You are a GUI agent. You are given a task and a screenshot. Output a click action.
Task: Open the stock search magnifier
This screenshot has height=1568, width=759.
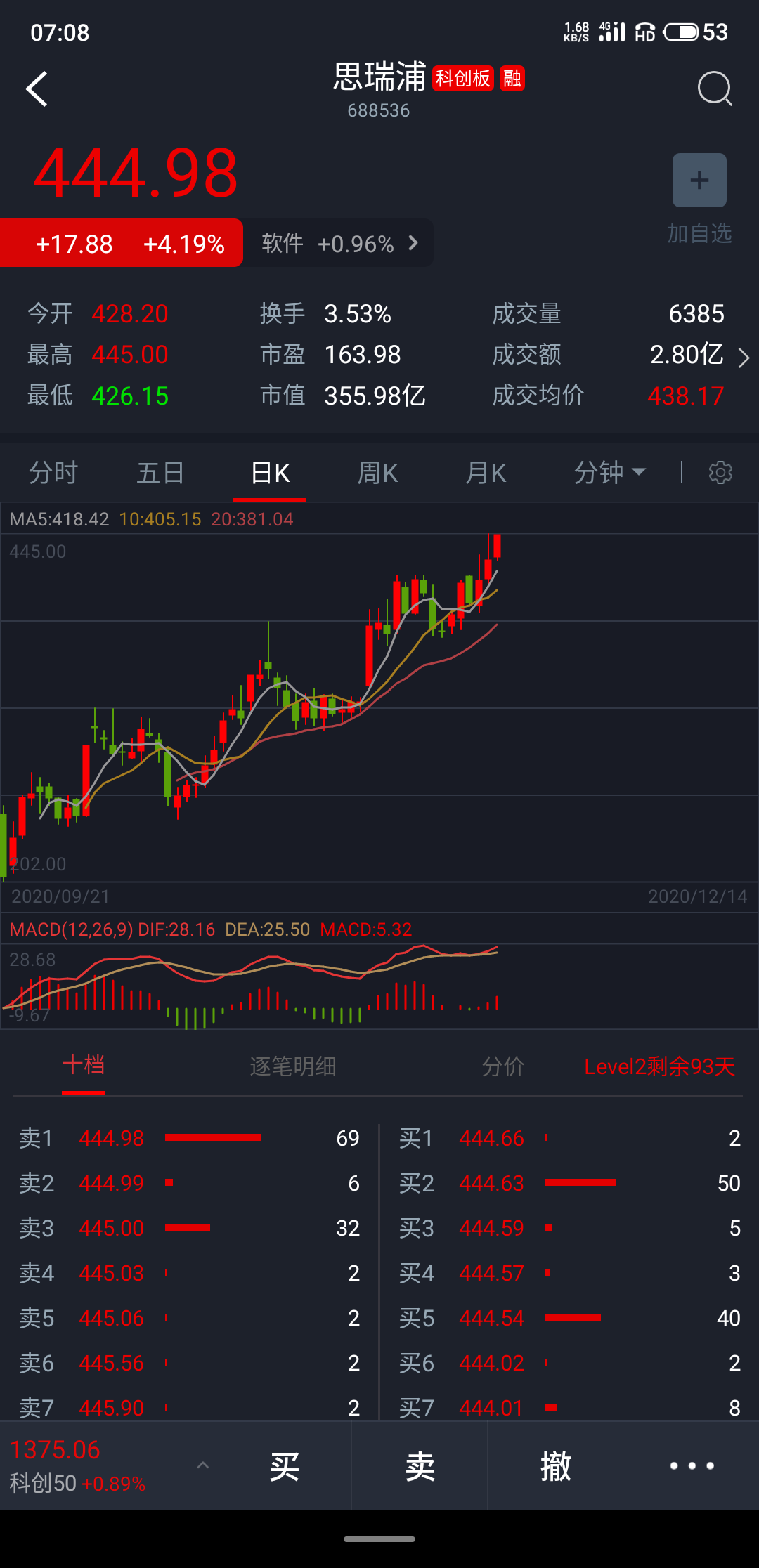pyautogui.click(x=715, y=89)
